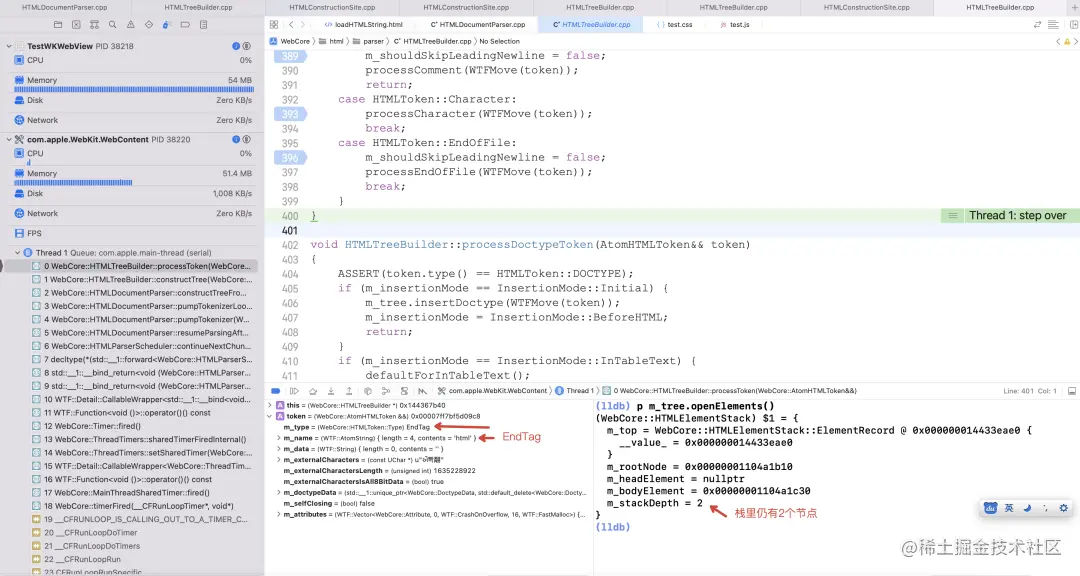This screenshot has width=1080, height=576.
Task: Open the Project navigator folder icon
Action: tap(58, 24)
